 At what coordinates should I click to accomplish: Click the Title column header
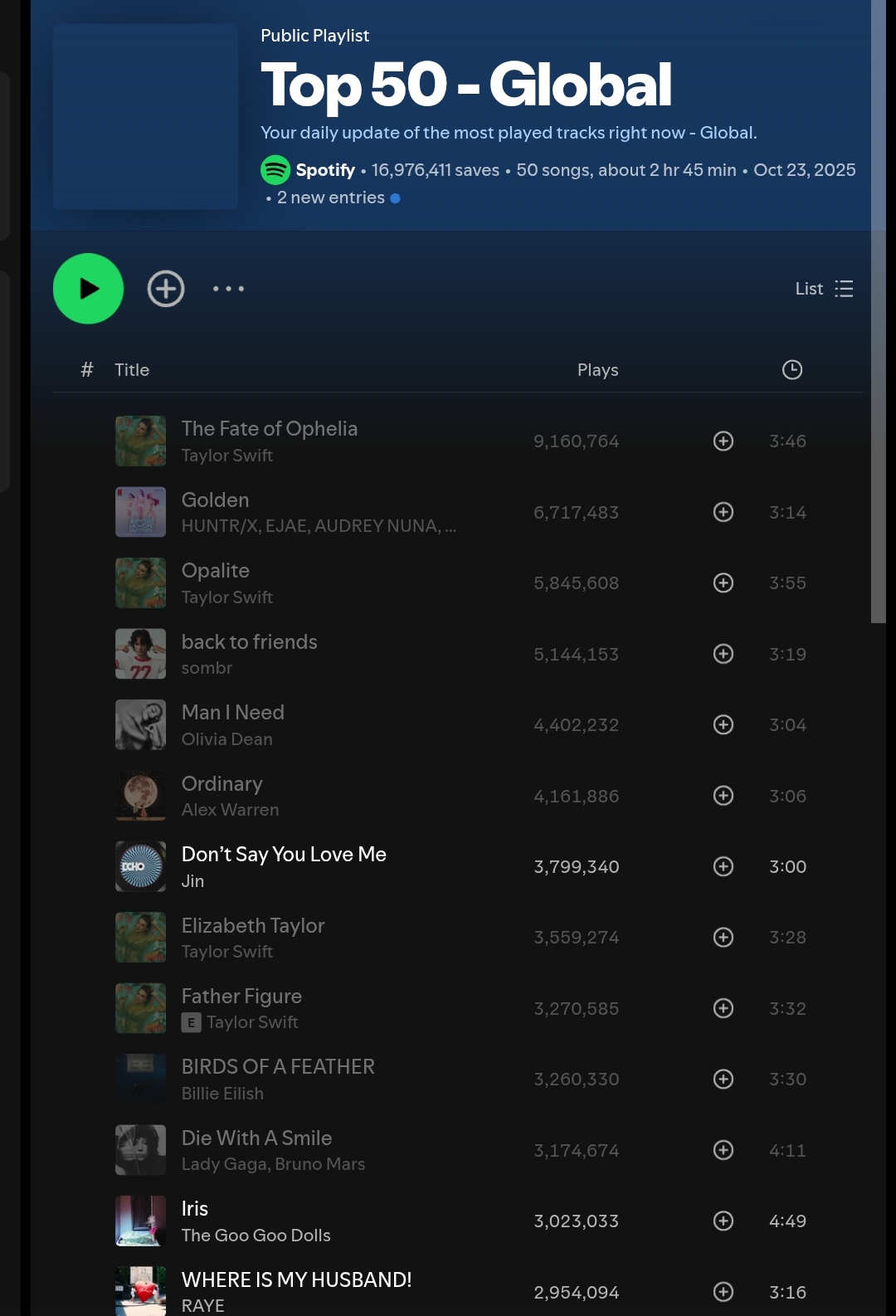pyautogui.click(x=132, y=370)
